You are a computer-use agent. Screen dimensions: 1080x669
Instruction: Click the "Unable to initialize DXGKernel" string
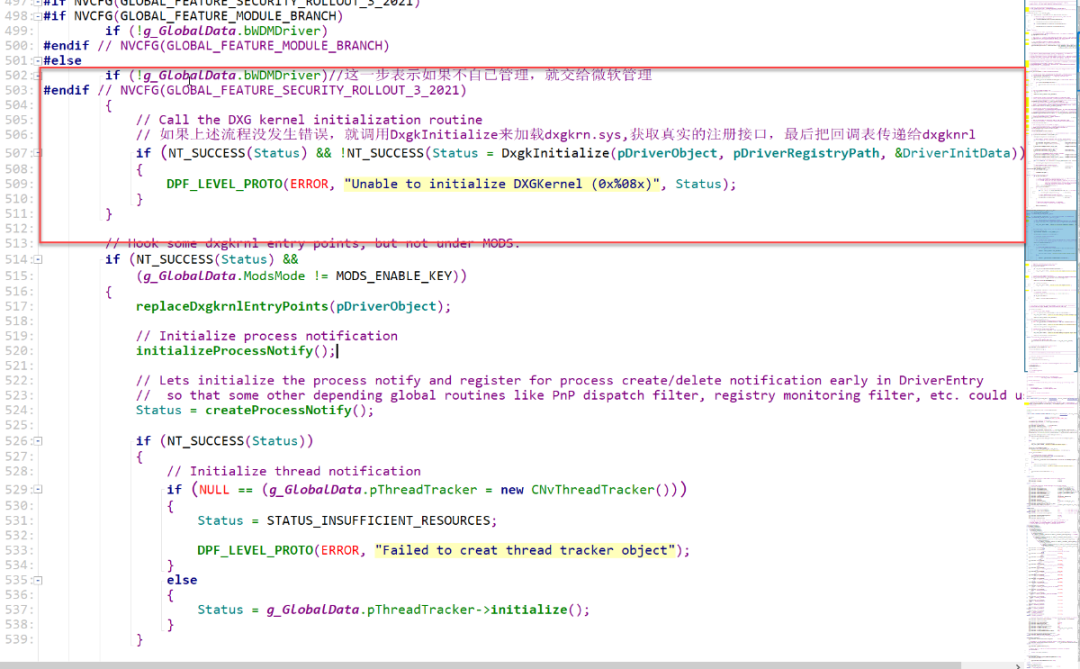[502, 184]
